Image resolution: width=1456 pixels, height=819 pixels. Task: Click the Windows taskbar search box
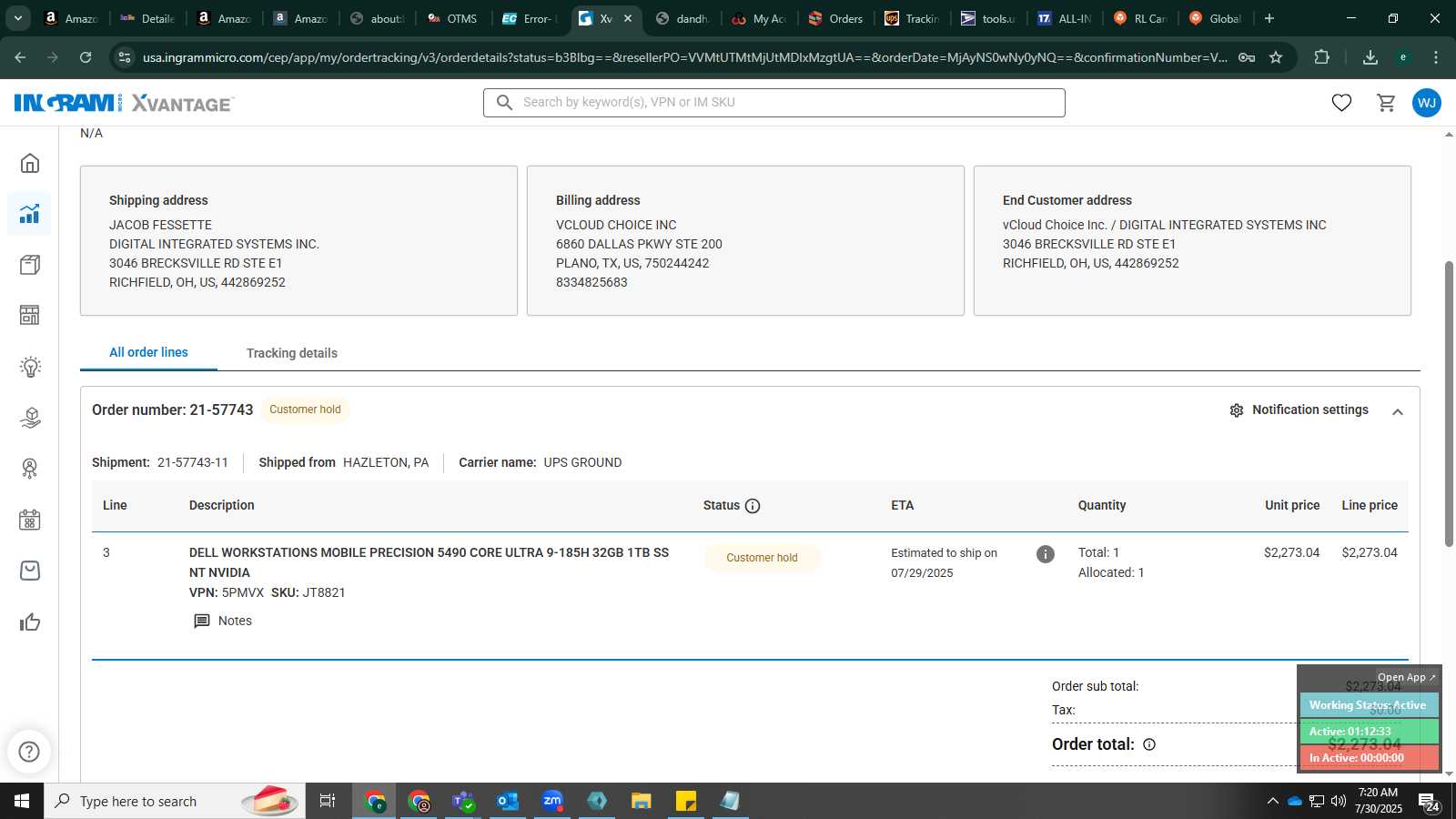coord(175,801)
